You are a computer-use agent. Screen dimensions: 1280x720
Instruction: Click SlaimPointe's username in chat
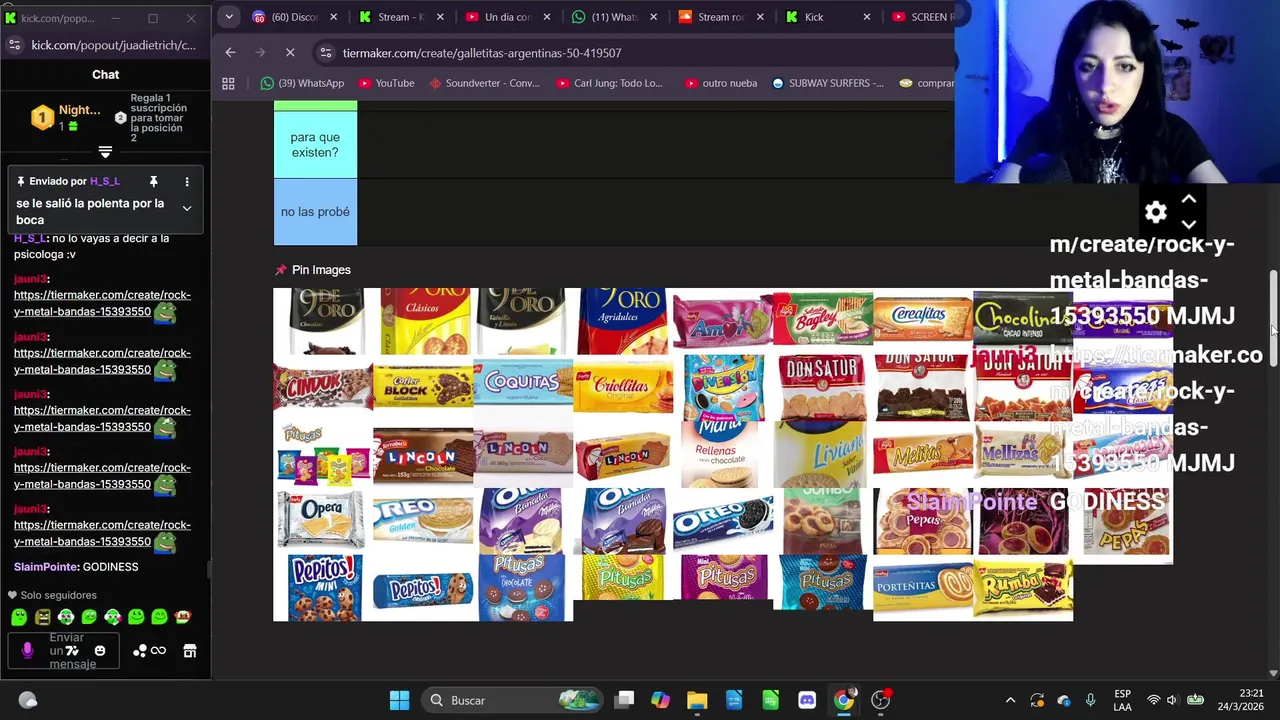pyautogui.click(x=45, y=567)
